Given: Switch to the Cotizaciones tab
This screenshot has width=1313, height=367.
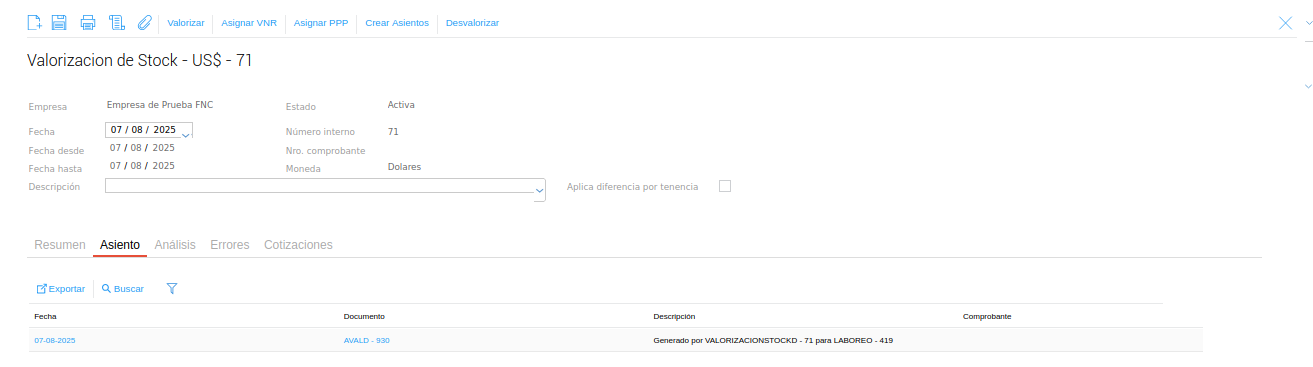Looking at the screenshot, I should click(298, 245).
